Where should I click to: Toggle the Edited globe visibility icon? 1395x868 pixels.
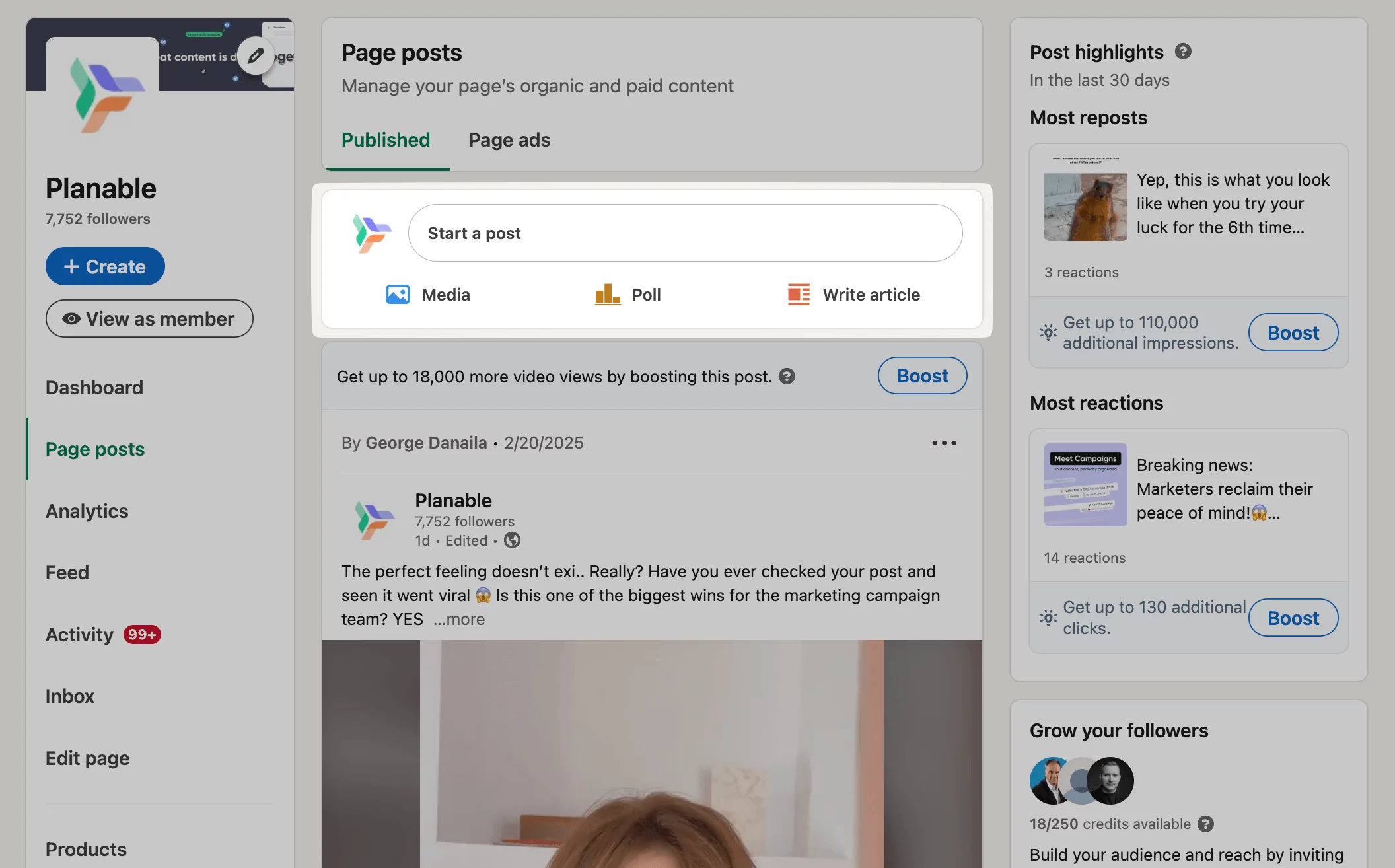click(511, 540)
